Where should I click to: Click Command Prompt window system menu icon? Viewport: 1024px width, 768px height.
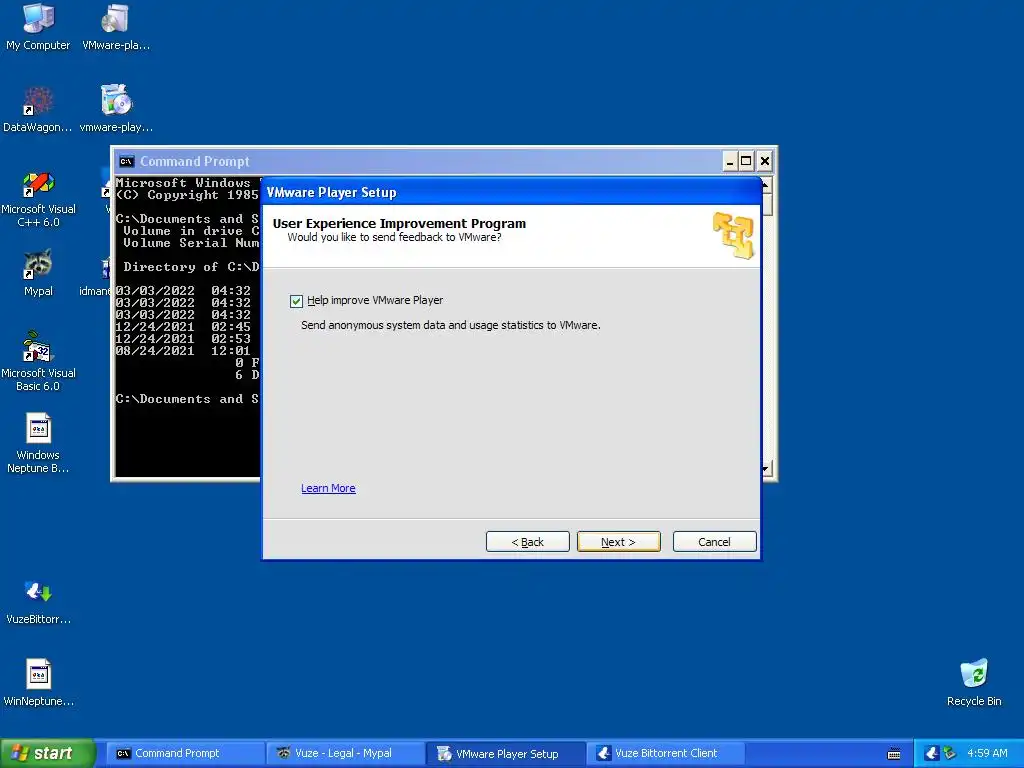point(127,161)
